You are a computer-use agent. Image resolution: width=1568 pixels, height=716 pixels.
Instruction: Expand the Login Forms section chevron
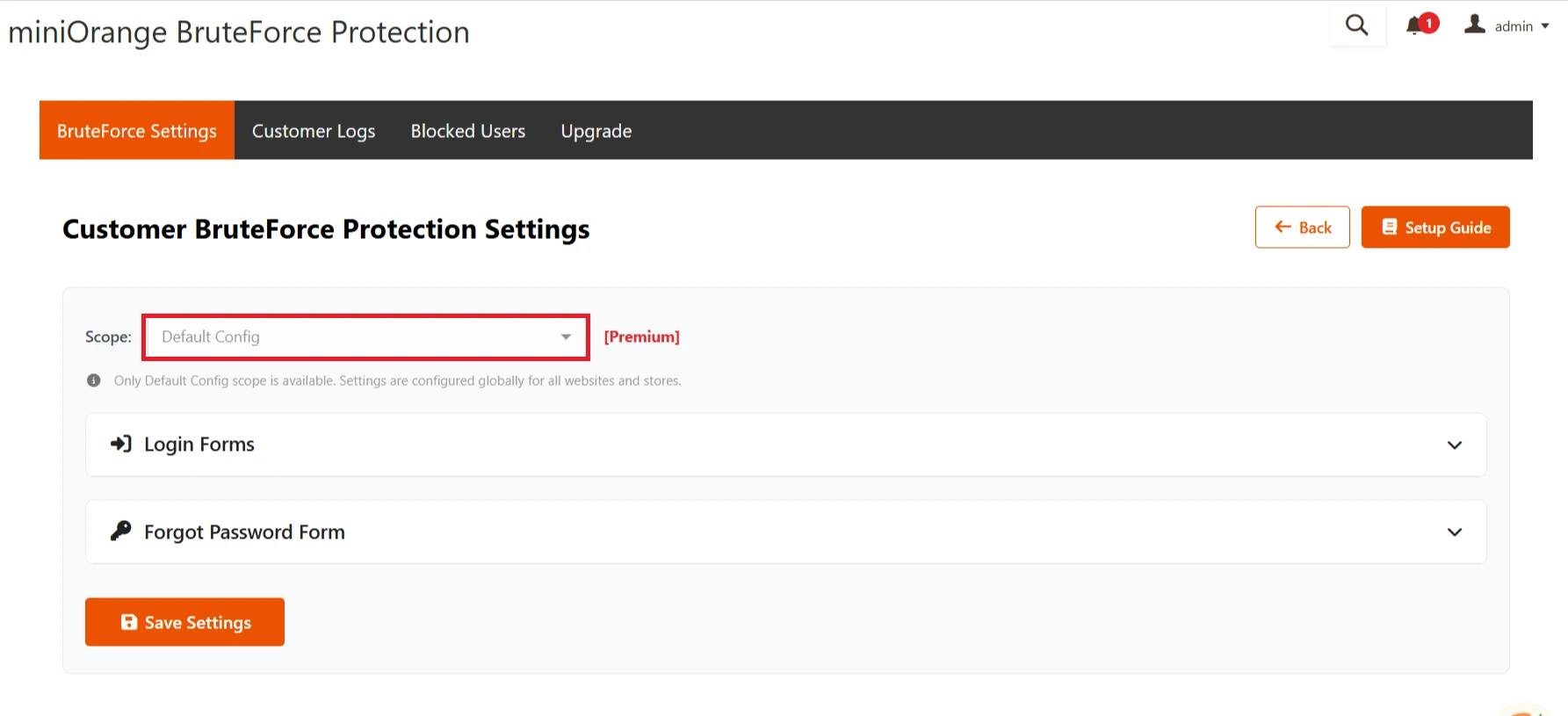point(1455,445)
